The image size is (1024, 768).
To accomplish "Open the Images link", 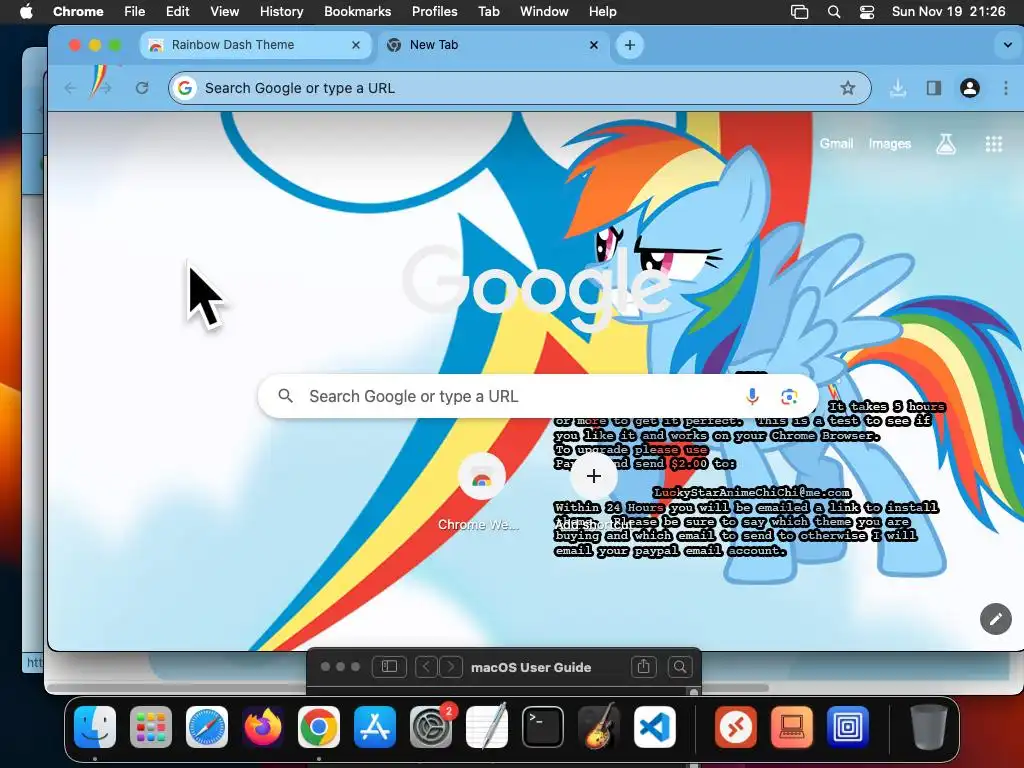I will (x=889, y=144).
